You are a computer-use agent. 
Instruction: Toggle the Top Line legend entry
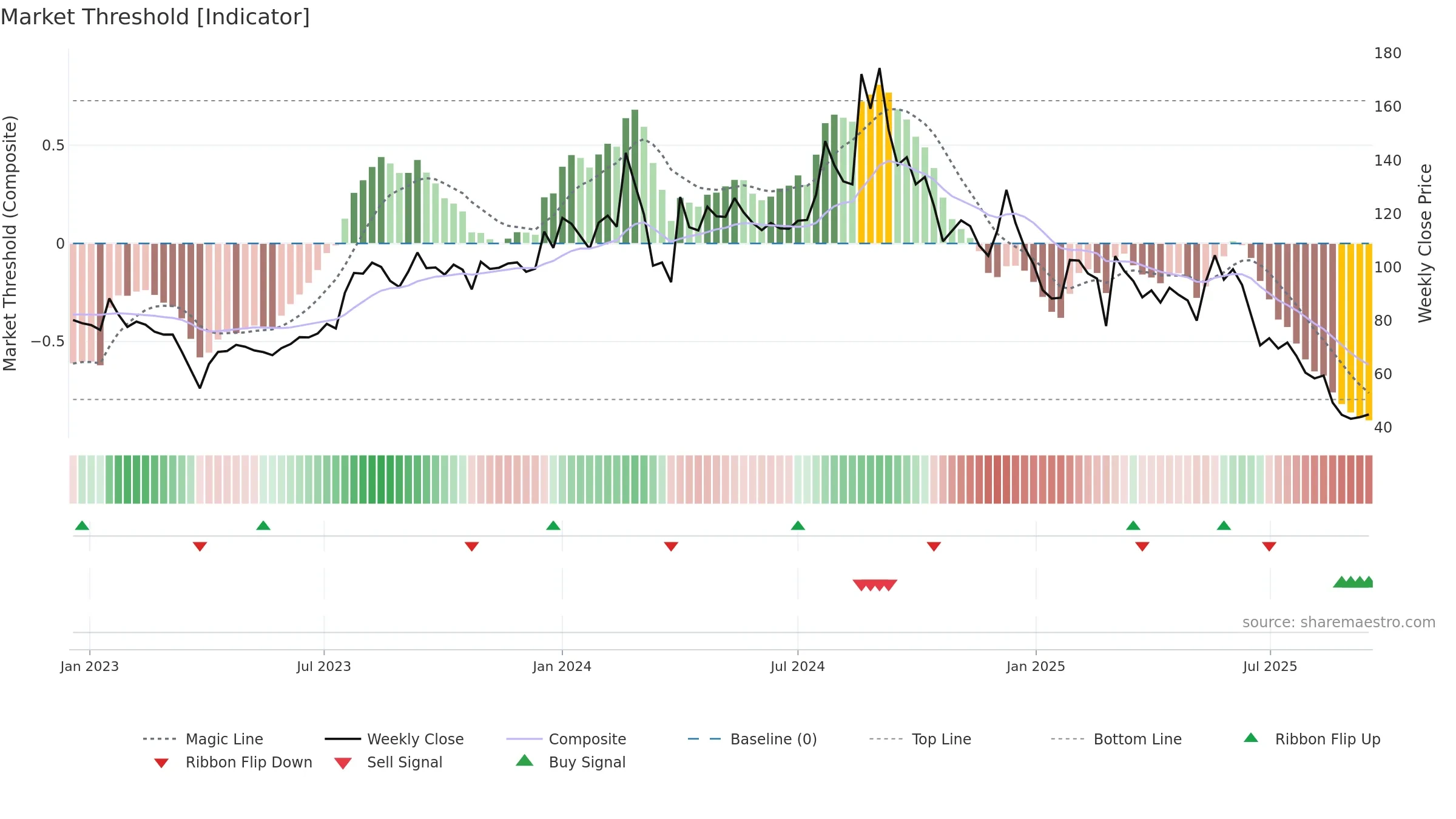pyautogui.click(x=920, y=739)
